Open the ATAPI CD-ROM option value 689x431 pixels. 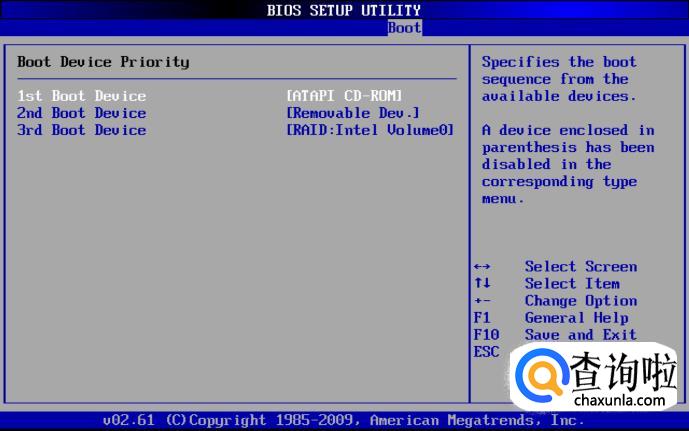coord(344,96)
